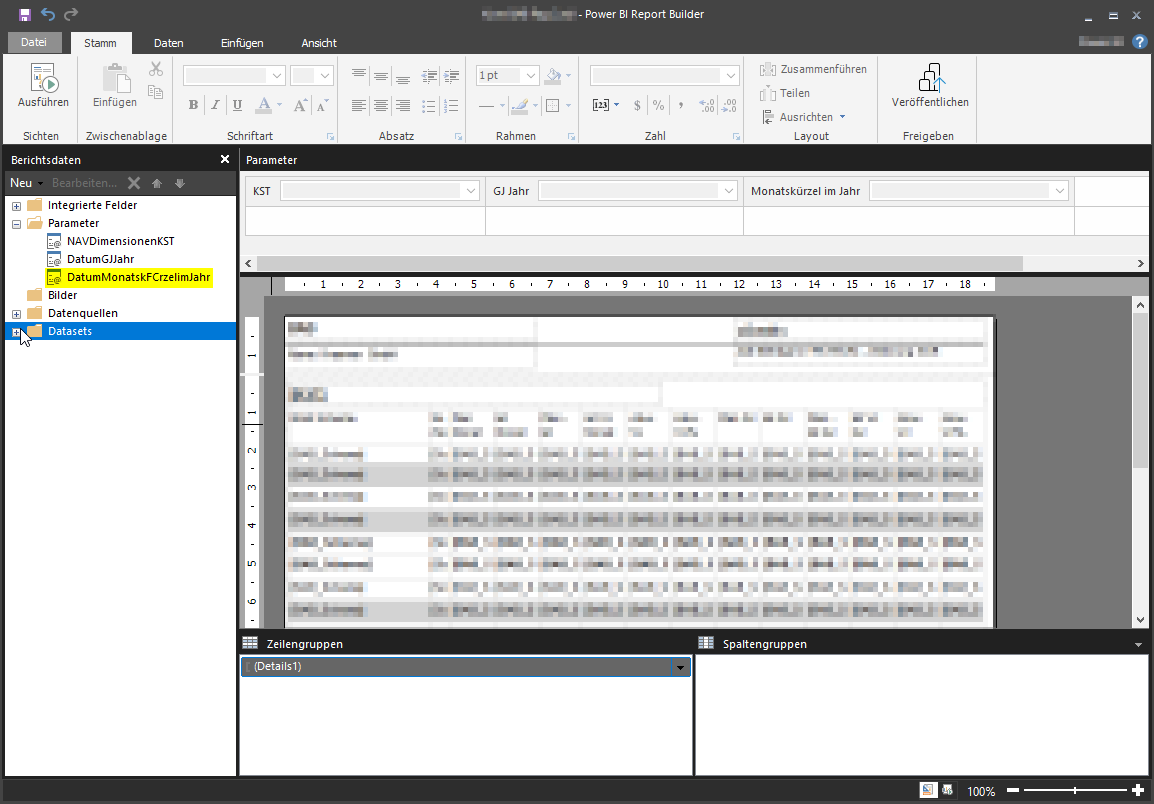1154x804 pixels.
Task: Click the undo arrow icon
Action: 48,15
